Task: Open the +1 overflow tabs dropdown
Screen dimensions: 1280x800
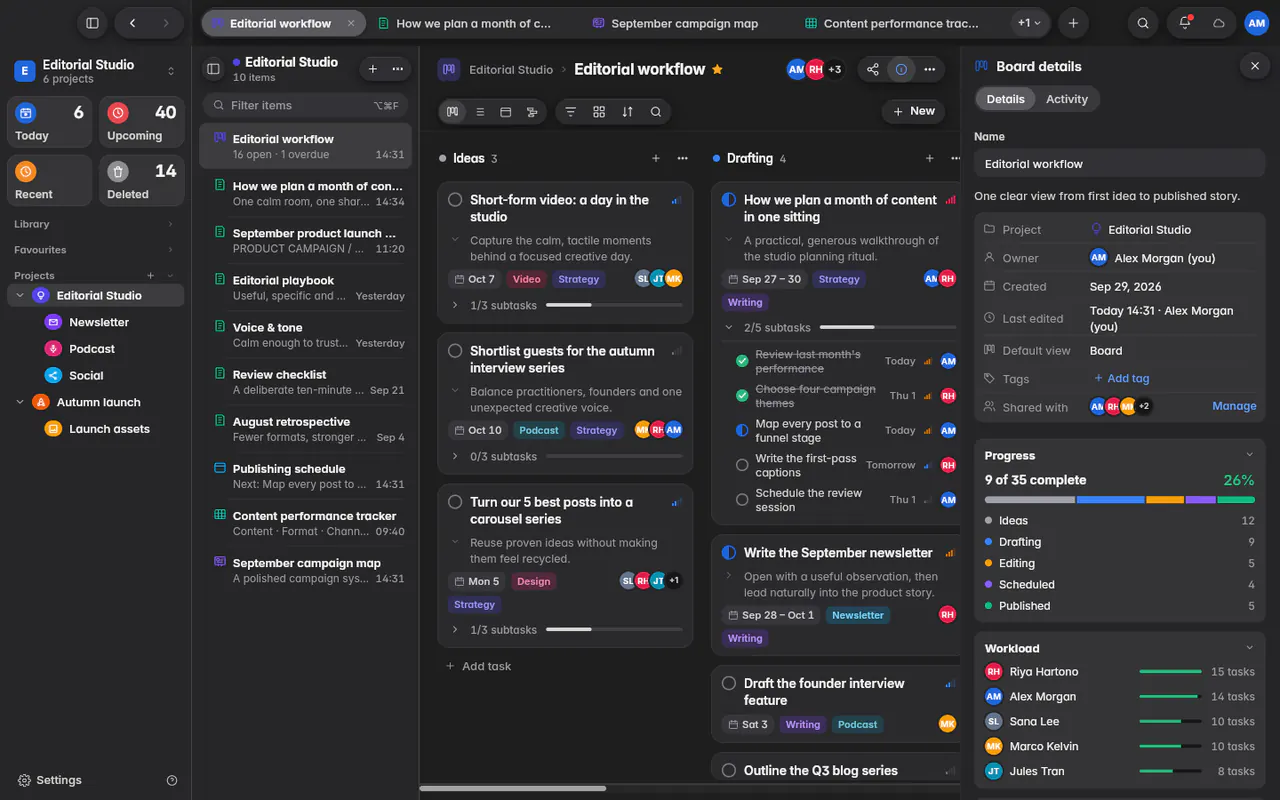Action: pos(1030,23)
